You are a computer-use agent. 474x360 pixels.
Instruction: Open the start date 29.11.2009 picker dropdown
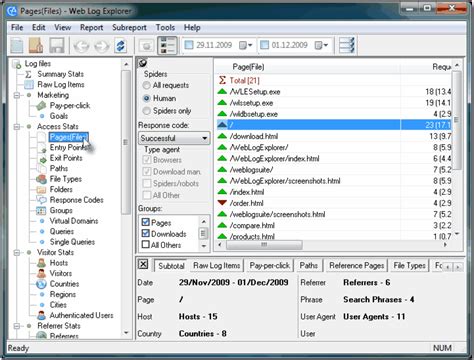pos(246,45)
